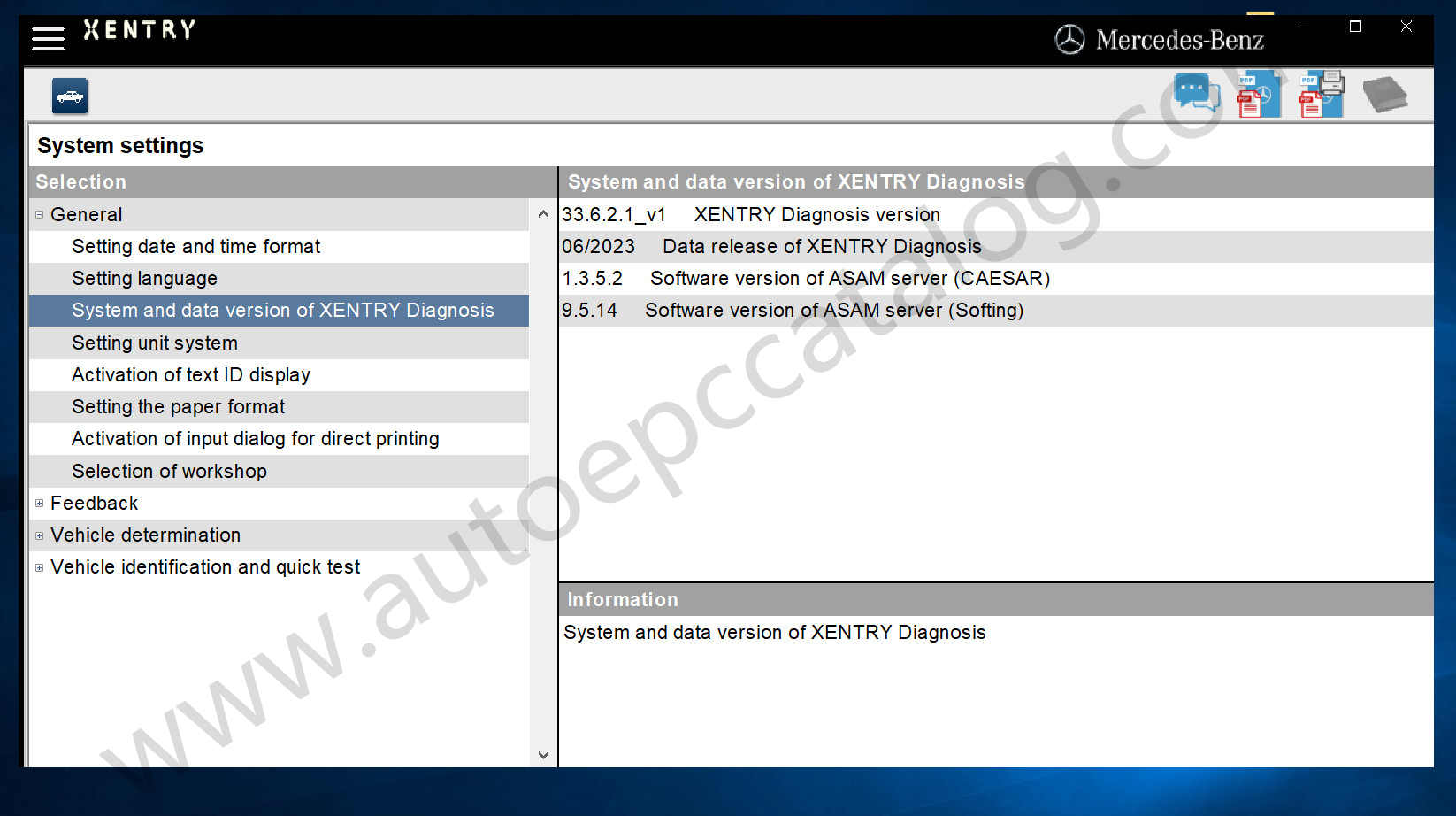Click the vehicle selection car icon
Viewport: 1456px width, 816px height.
click(70, 96)
